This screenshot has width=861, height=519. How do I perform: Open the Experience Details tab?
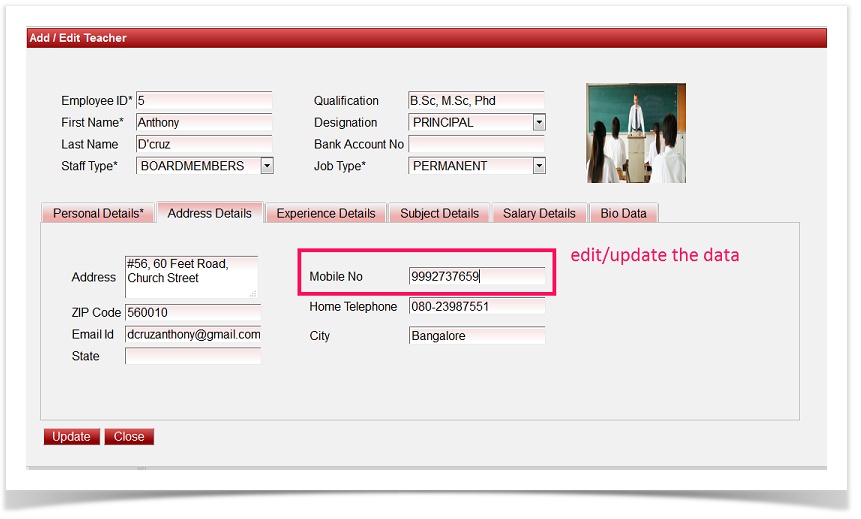tap(326, 213)
